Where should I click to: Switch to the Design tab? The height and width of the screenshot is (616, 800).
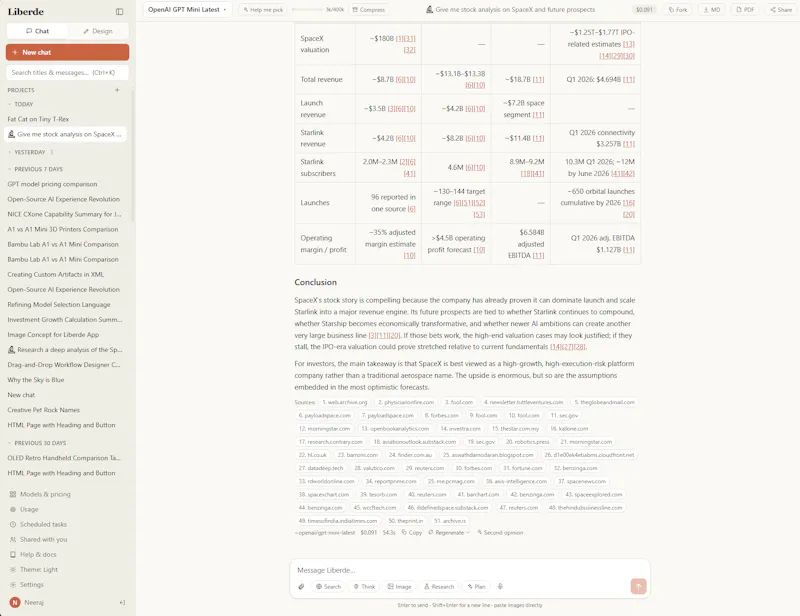tap(98, 31)
